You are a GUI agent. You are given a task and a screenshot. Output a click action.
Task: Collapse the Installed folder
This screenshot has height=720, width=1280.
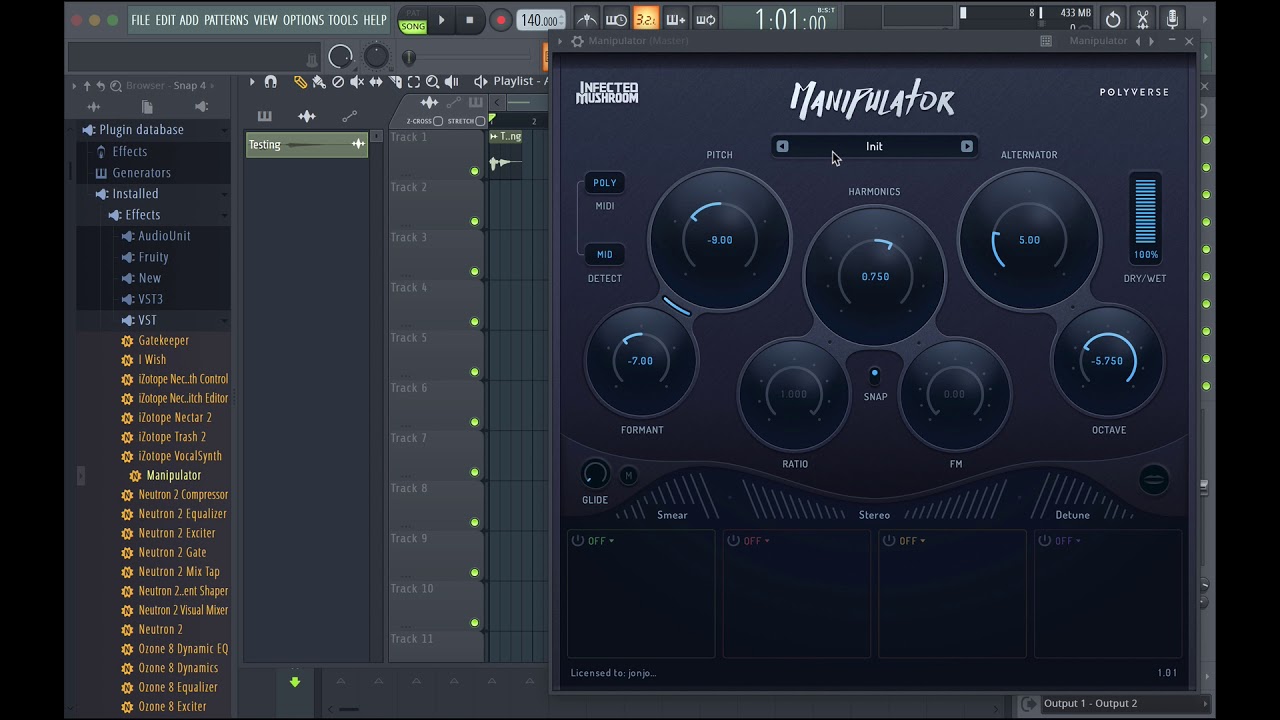click(135, 194)
